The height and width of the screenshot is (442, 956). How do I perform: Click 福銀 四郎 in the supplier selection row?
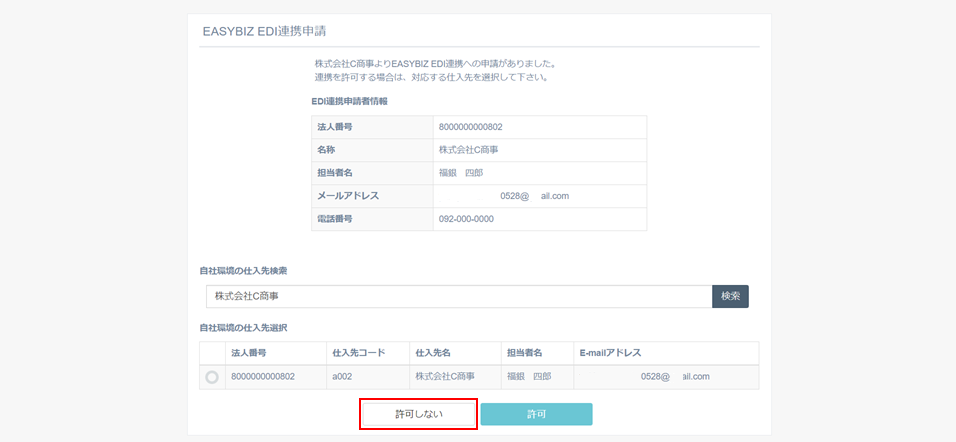[528, 377]
